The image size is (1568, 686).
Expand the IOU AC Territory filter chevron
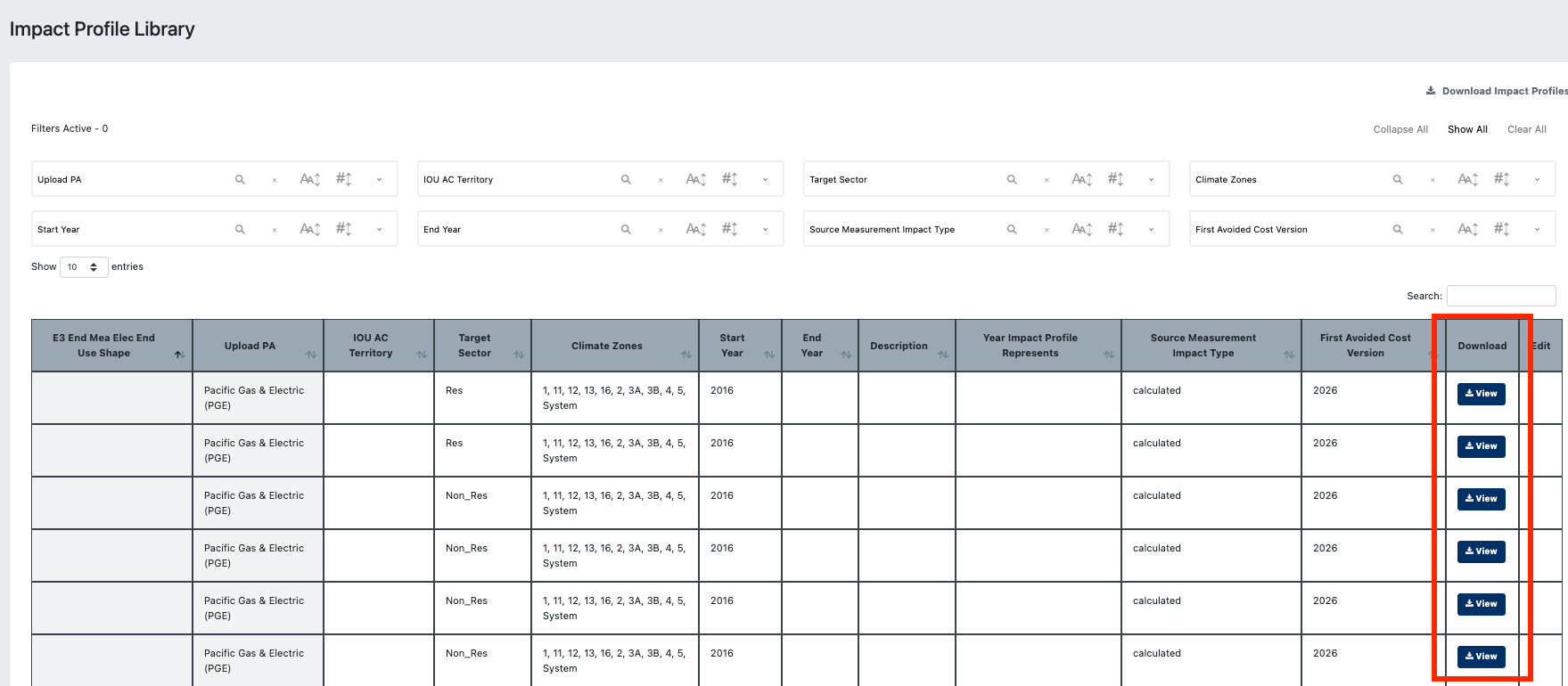coord(765,180)
